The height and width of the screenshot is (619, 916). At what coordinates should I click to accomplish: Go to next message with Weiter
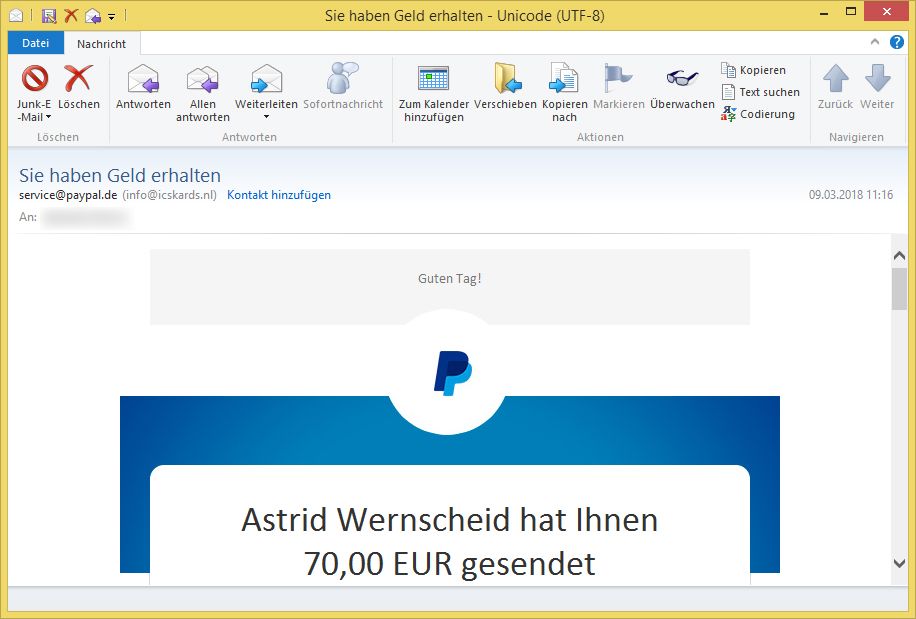[877, 88]
